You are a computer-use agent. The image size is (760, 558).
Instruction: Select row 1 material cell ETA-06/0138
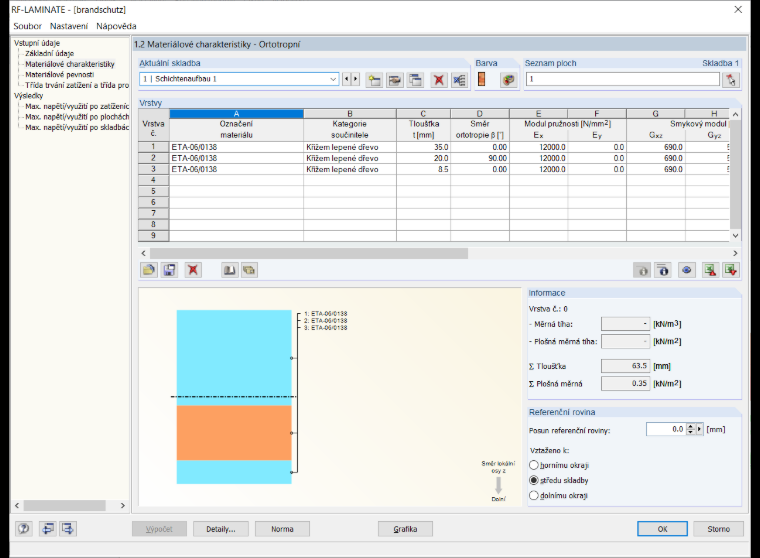(x=236, y=147)
